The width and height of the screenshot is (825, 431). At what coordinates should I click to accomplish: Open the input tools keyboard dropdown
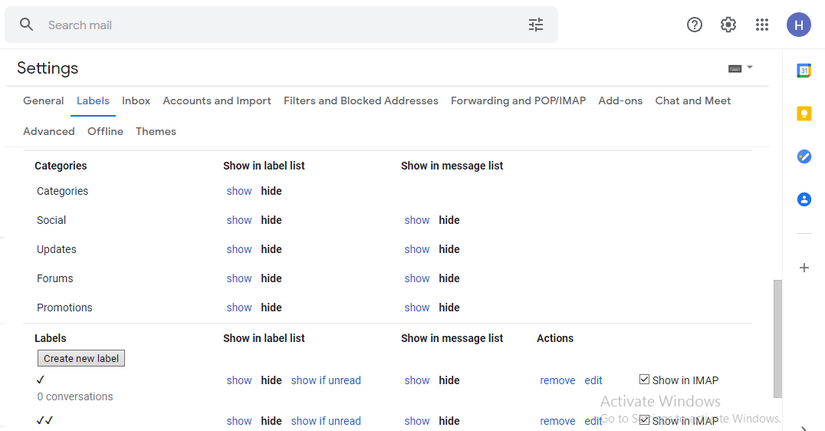point(740,68)
